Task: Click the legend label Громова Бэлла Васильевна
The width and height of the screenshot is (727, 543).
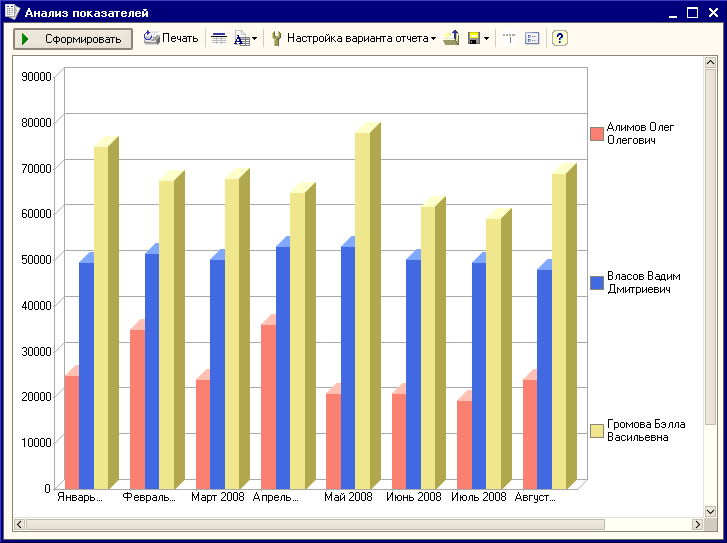Action: pos(646,431)
